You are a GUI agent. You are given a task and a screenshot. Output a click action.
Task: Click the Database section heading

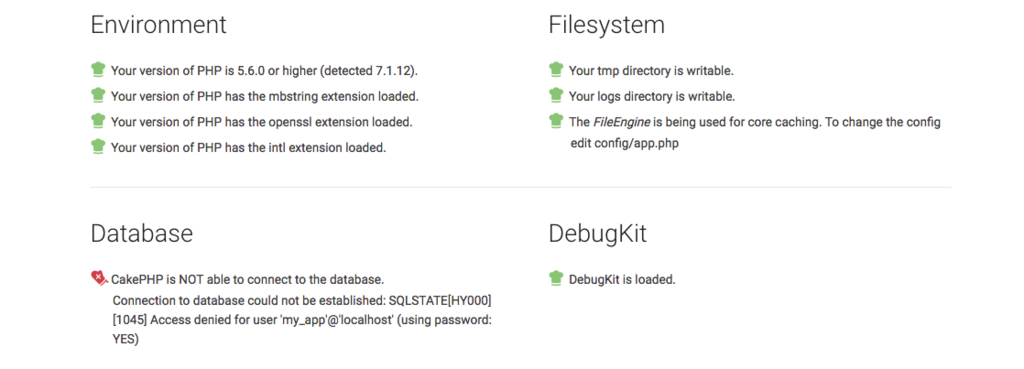pyautogui.click(x=142, y=233)
